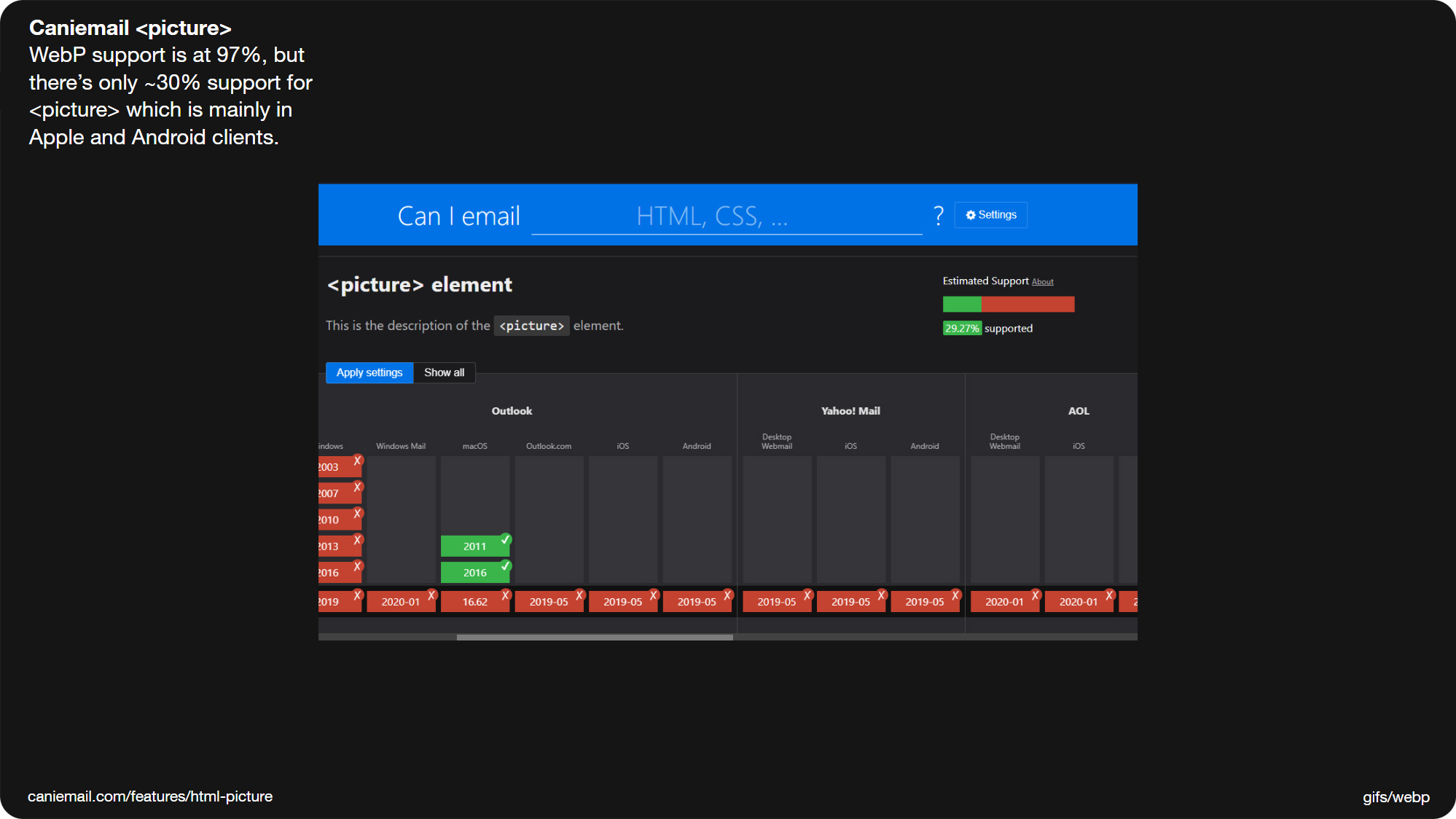Click X icon on AOL Desktop Webmail 2020-01
Image resolution: width=1456 pixels, height=819 pixels.
coord(1036,595)
